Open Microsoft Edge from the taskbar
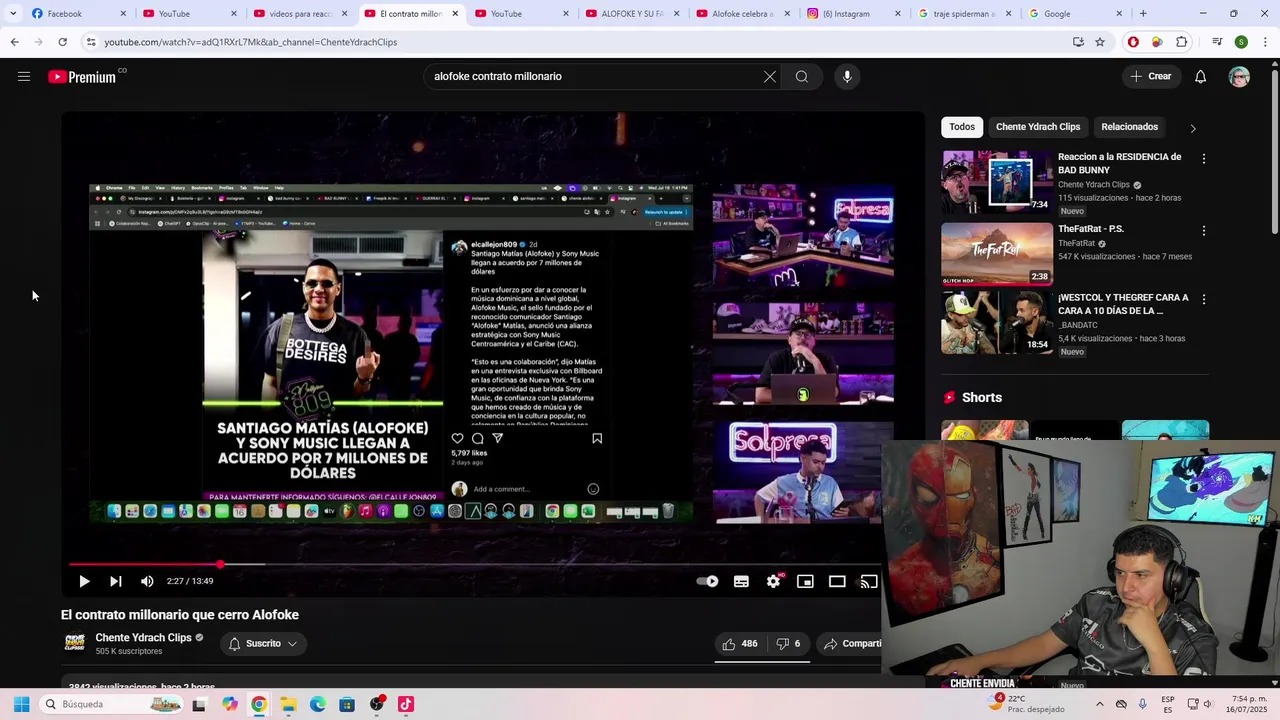This screenshot has height=720, width=1280. 318,704
